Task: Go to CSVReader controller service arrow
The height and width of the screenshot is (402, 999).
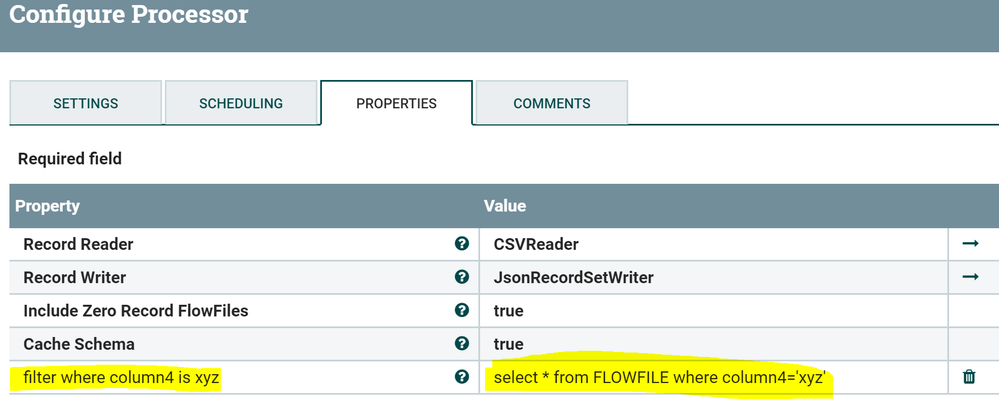Action: (x=969, y=244)
